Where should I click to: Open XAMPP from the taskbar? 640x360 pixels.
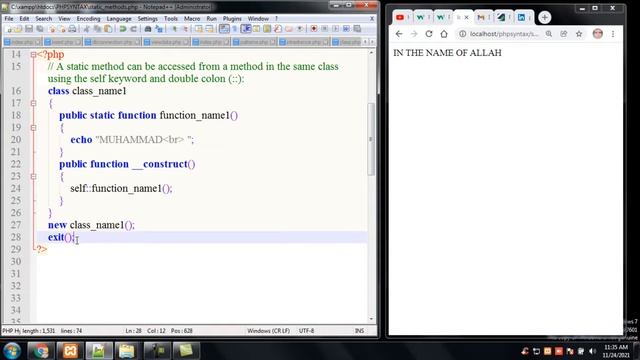tap(70, 351)
